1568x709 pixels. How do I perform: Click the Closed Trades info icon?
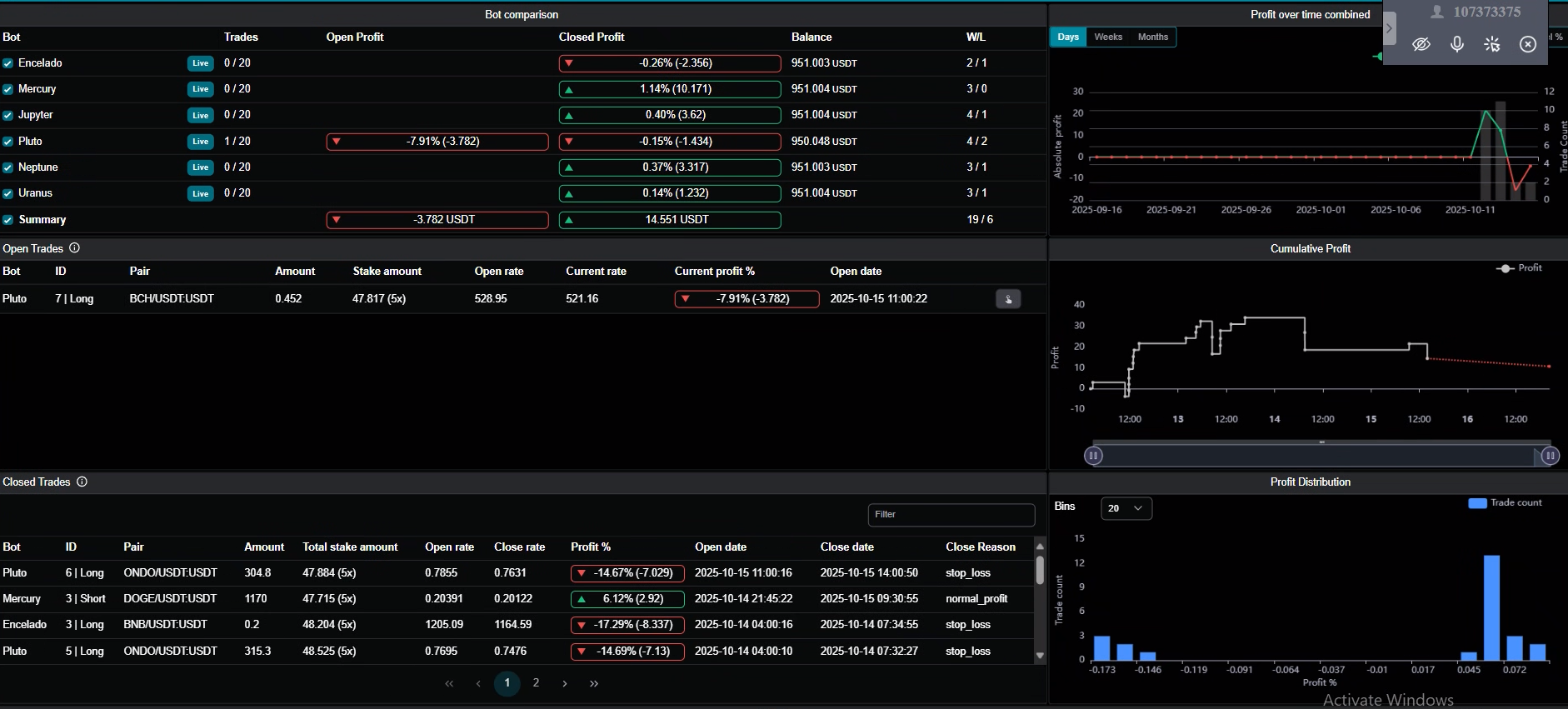click(x=82, y=482)
